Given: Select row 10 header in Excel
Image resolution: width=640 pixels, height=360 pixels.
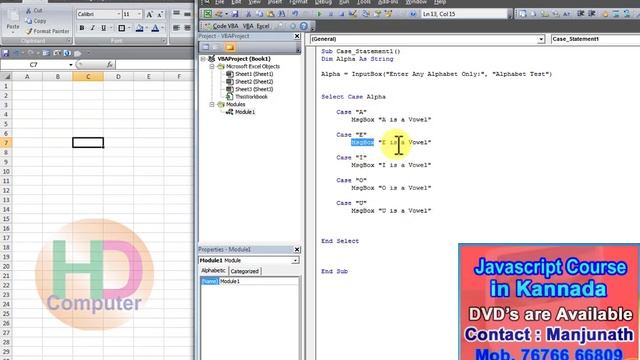Looking at the screenshot, I should coord(6,171).
